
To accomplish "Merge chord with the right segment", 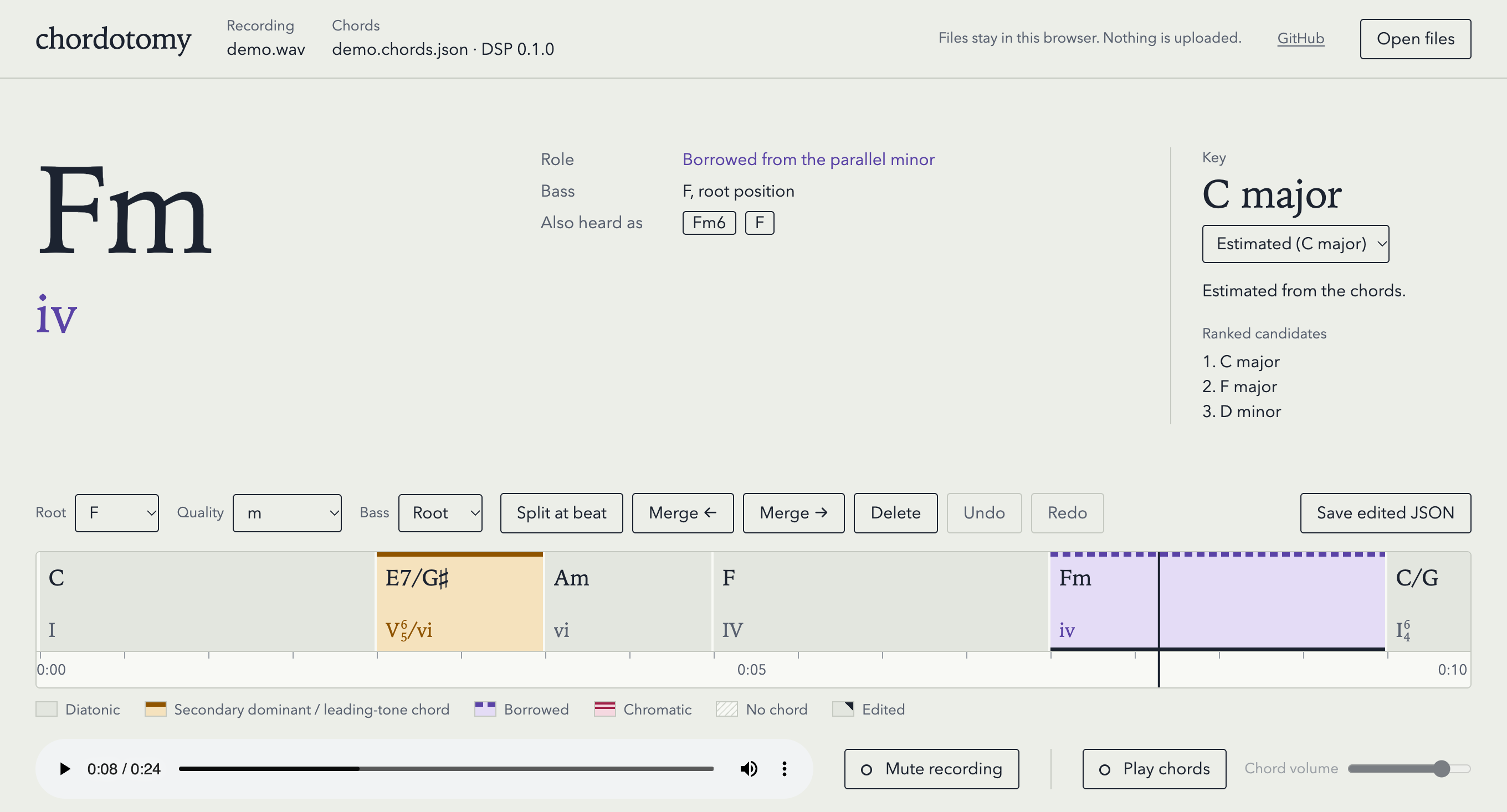I will point(793,513).
